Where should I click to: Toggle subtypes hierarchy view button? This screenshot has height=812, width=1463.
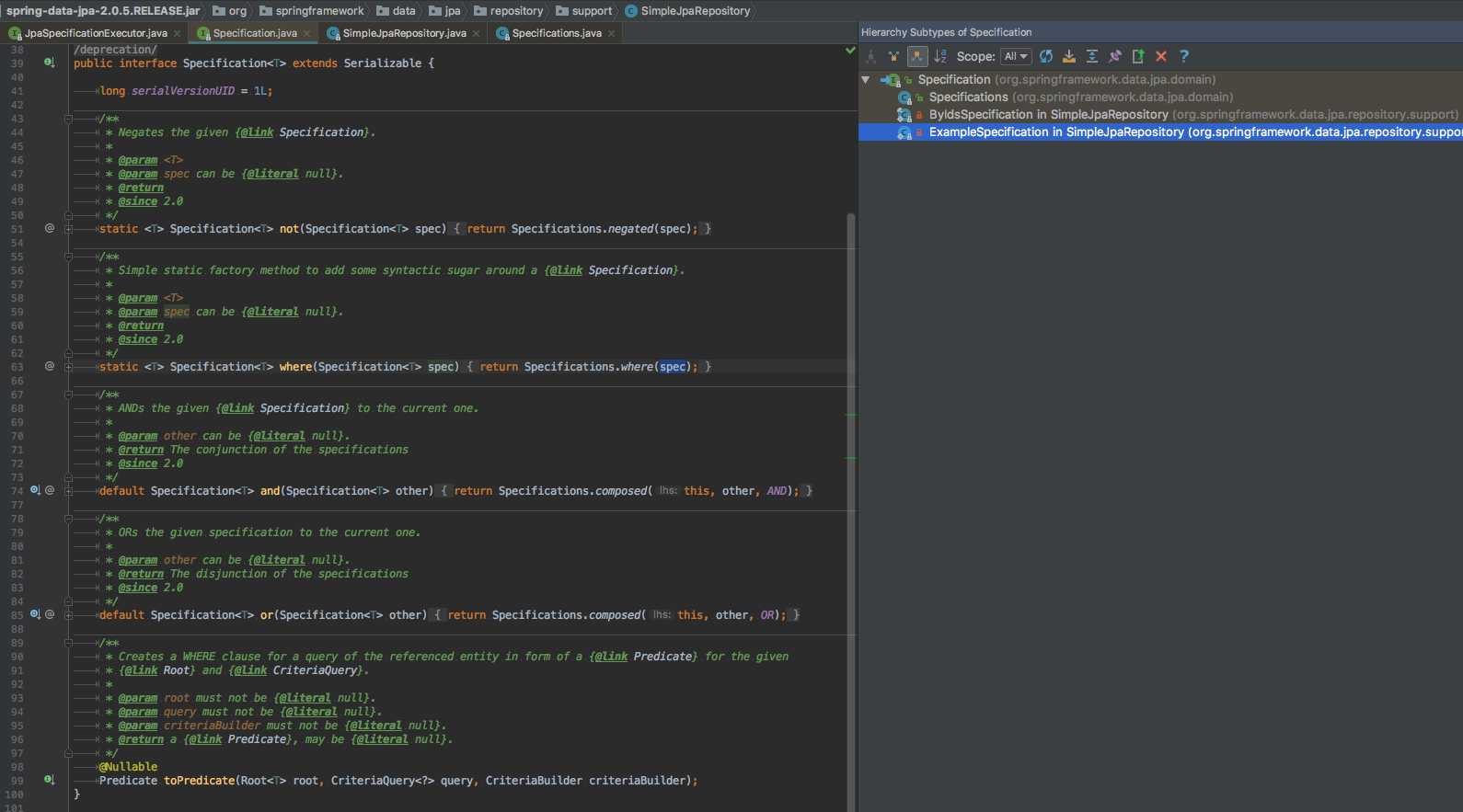(917, 56)
